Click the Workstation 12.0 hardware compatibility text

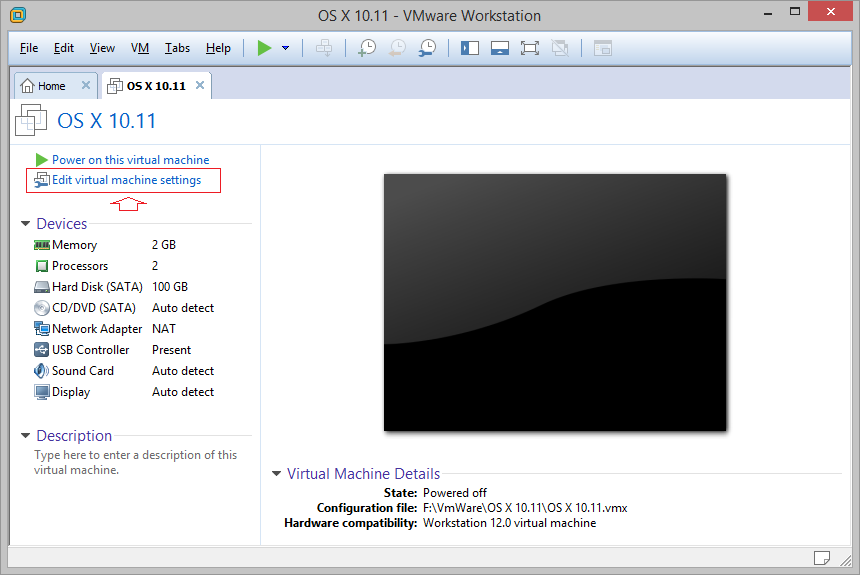click(510, 523)
